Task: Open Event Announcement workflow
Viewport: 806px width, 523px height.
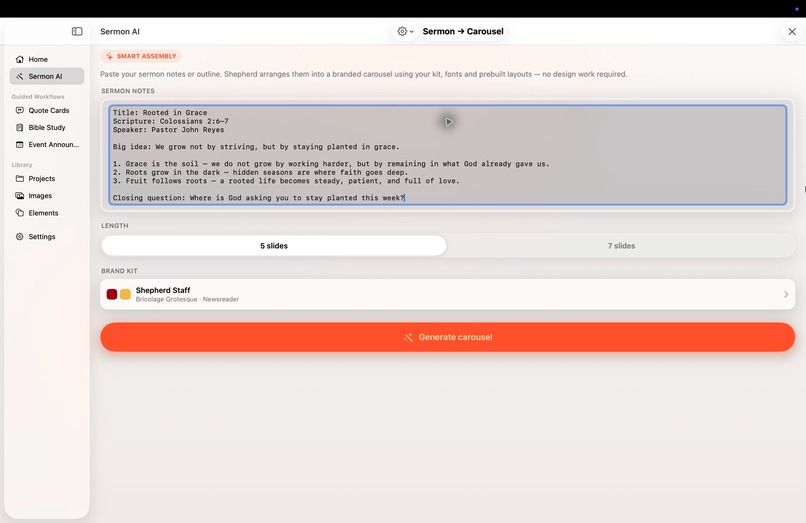Action: pos(47,145)
